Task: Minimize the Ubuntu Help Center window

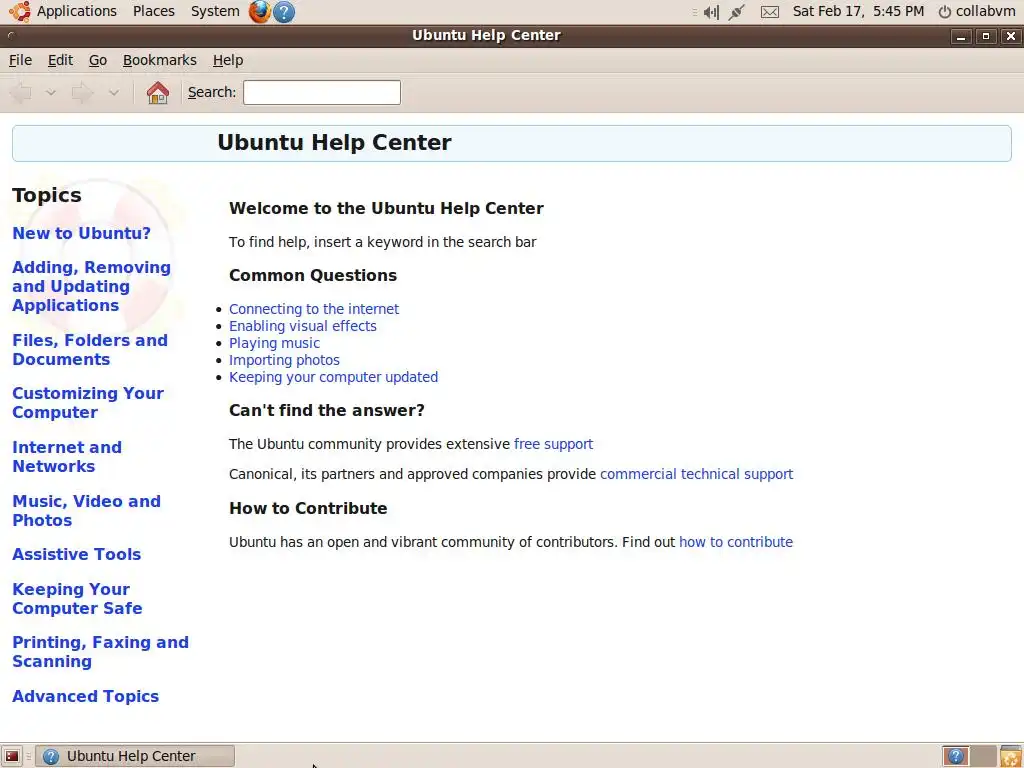Action: point(961,36)
